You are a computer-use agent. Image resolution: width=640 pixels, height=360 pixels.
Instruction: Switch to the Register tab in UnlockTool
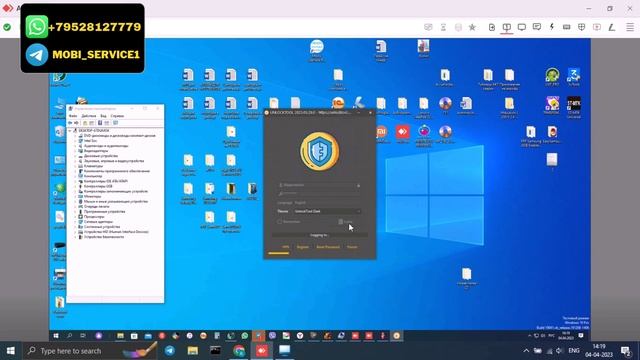click(x=303, y=247)
